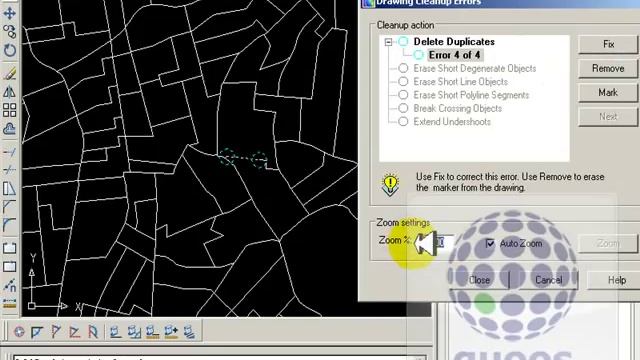Click the dashed error marker circle in drawing
640x360 pixels.
[x=227, y=157]
